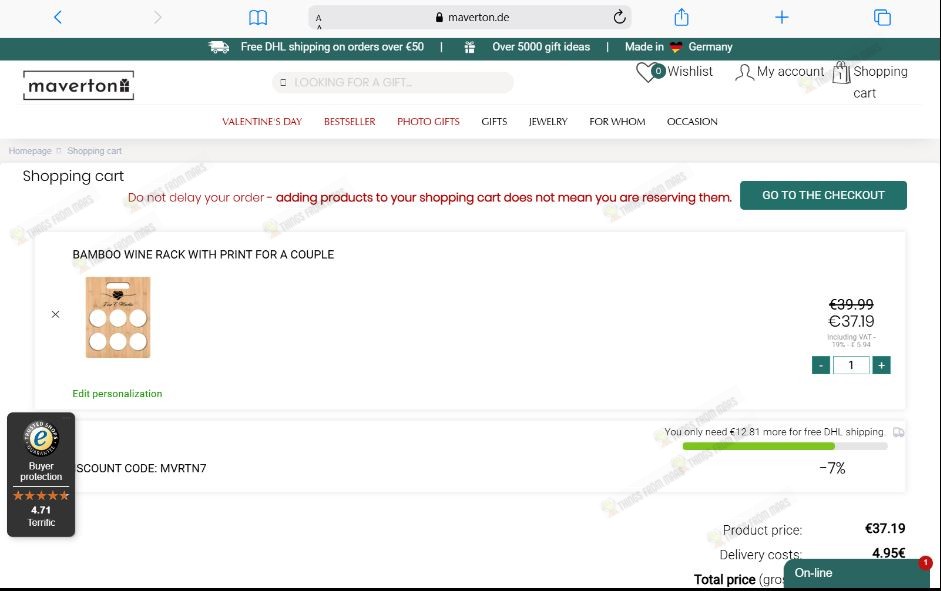Screen dimensions: 941x591
Task: Tap the Safari share icon
Action: coord(682,17)
